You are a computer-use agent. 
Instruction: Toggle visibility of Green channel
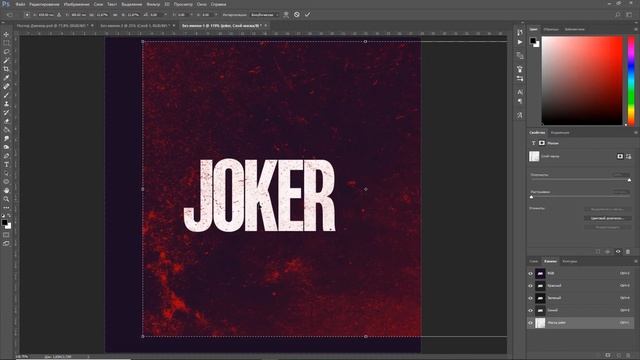point(531,298)
